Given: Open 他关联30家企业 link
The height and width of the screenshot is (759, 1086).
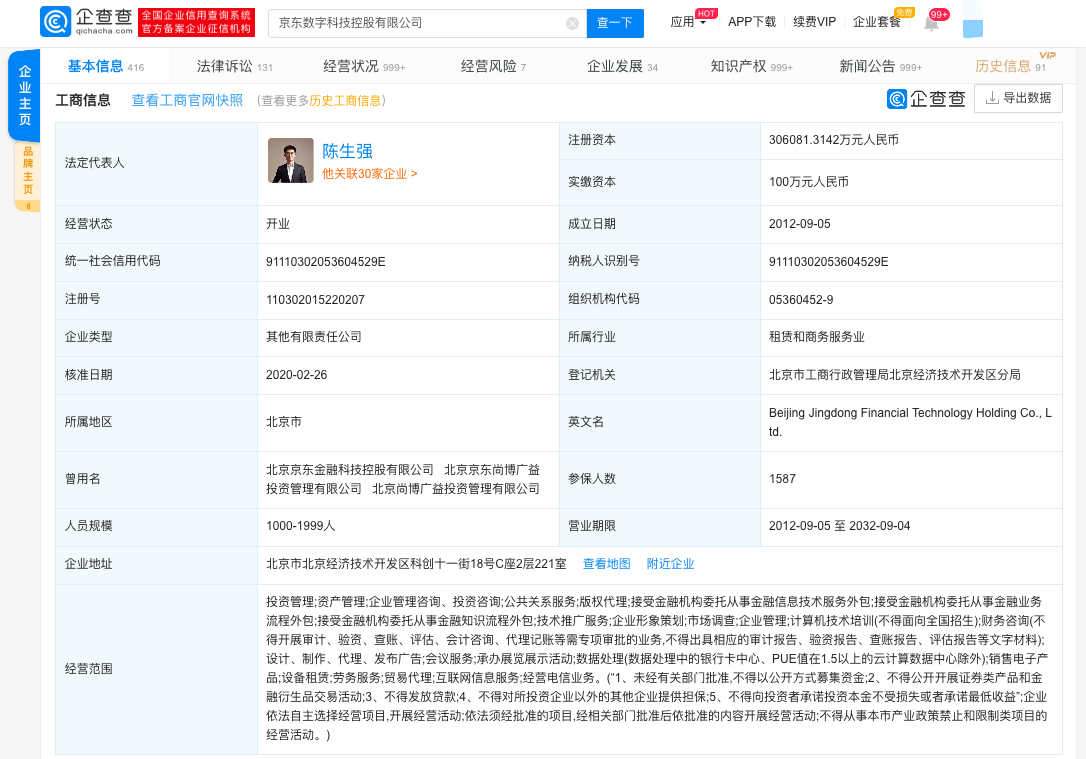Looking at the screenshot, I should point(369,174).
